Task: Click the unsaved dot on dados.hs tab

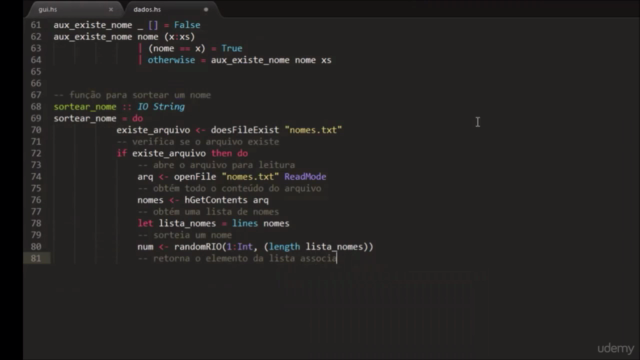Action: (206, 9)
